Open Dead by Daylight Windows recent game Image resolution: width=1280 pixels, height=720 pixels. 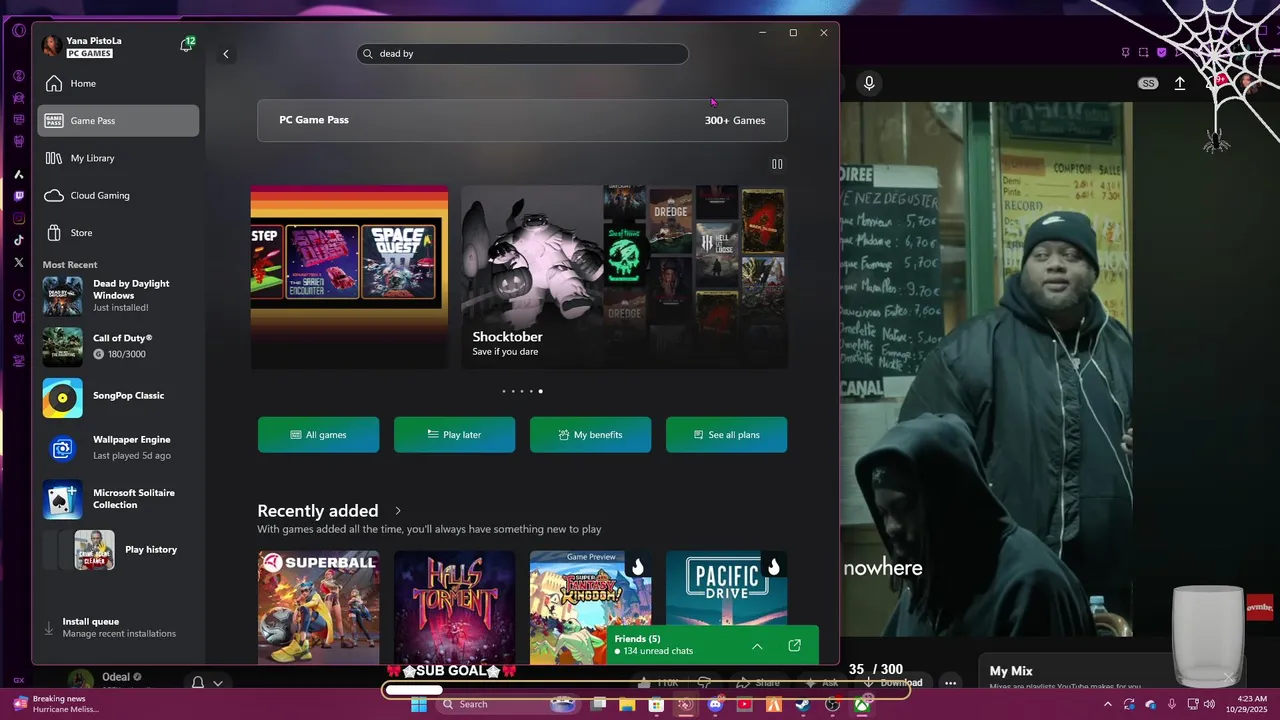[118, 296]
